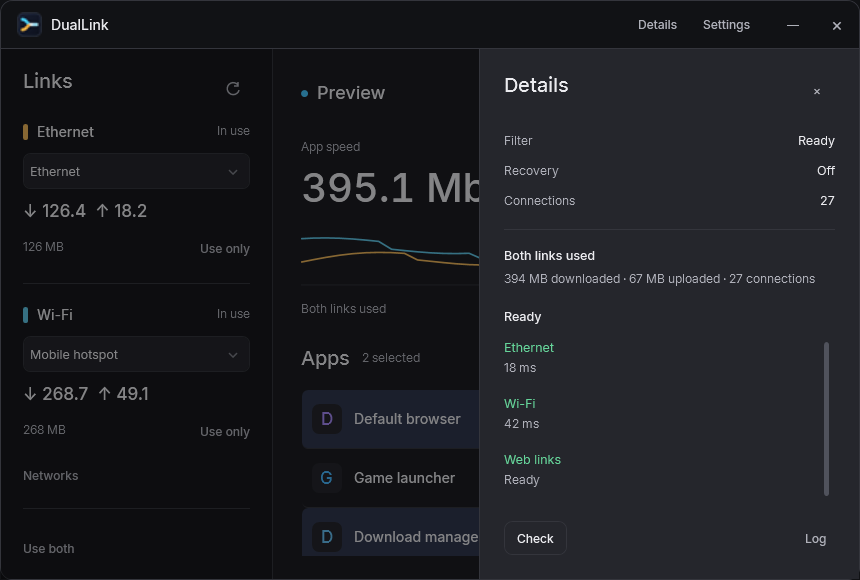The height and width of the screenshot is (580, 860).
Task: Click the Use both label
Action: 49,549
